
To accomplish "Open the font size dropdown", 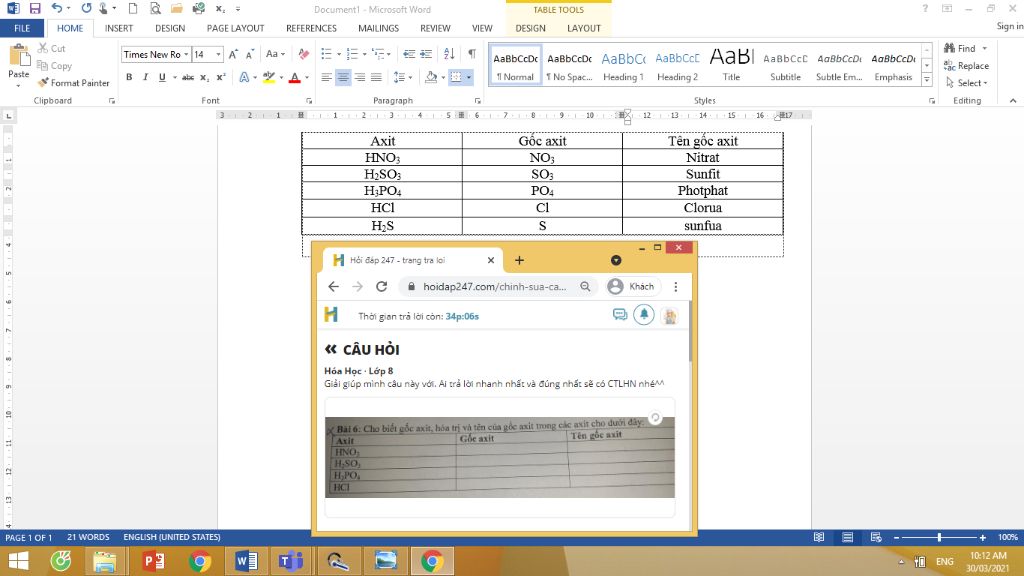I will [x=218, y=54].
